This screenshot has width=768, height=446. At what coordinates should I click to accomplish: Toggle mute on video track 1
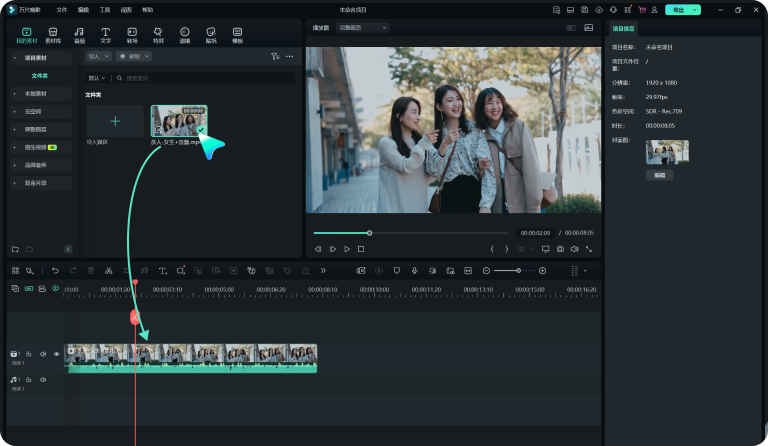pyautogui.click(x=42, y=354)
